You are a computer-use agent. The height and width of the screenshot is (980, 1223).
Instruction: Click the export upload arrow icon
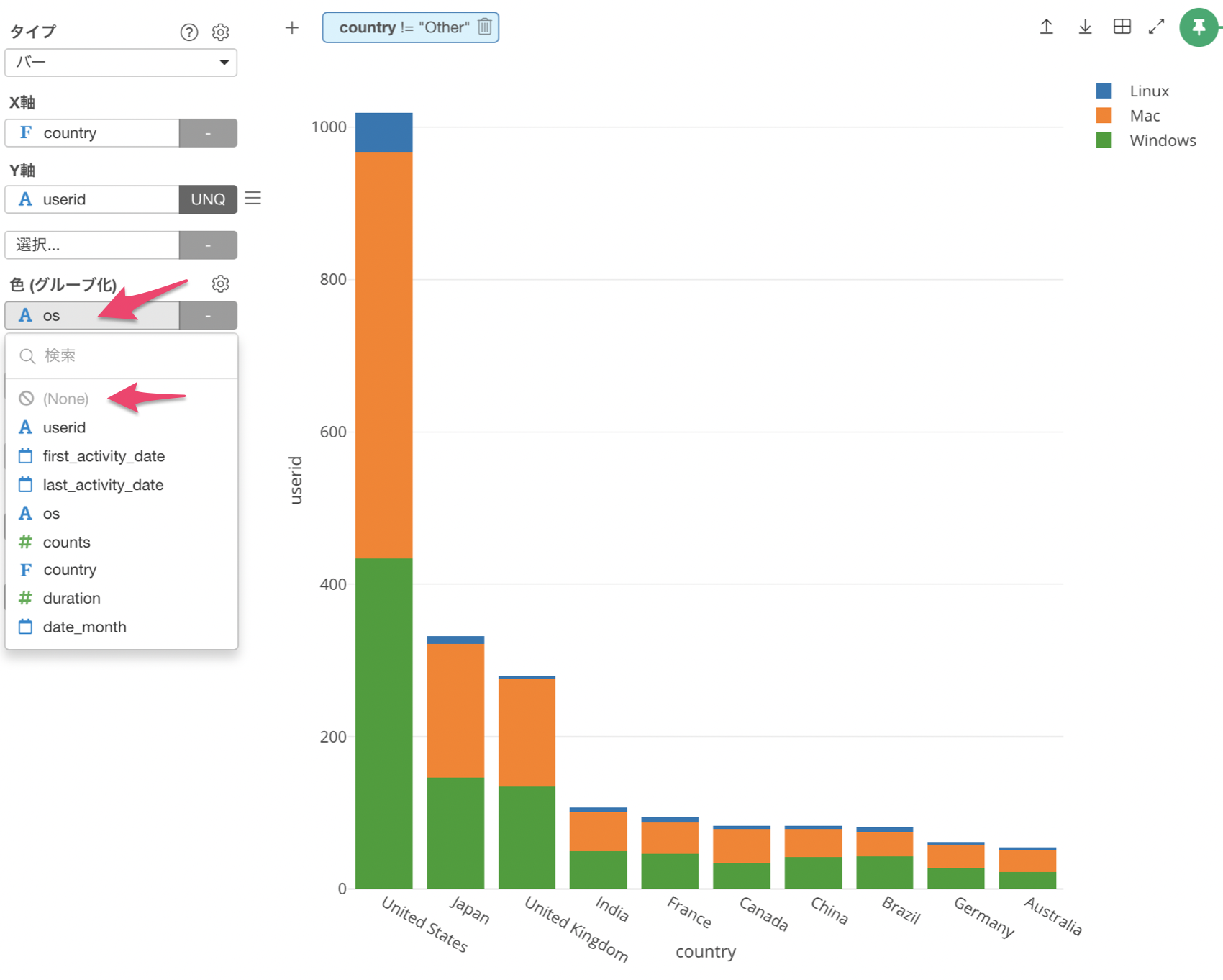tap(1047, 27)
